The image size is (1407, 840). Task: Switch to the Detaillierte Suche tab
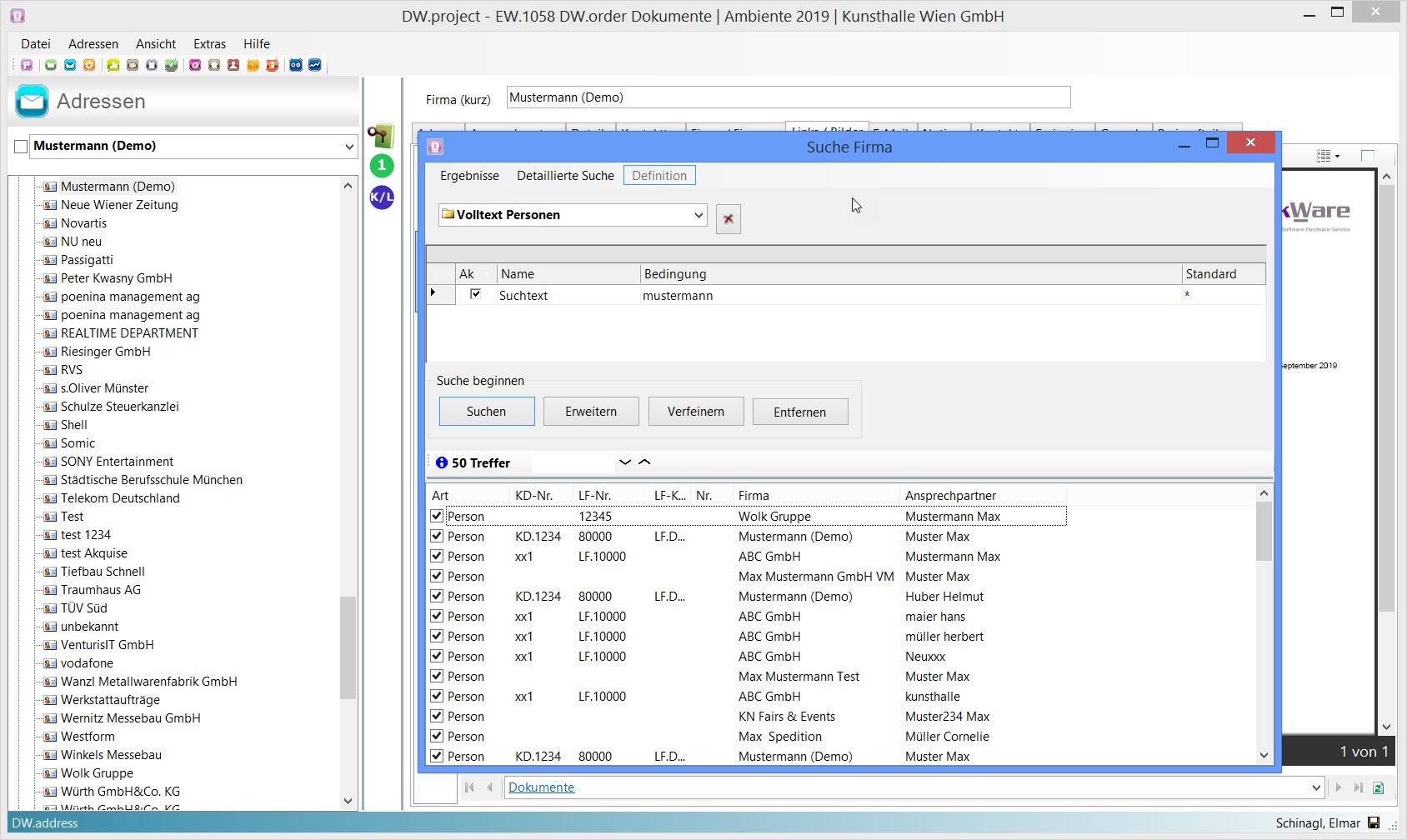point(565,176)
